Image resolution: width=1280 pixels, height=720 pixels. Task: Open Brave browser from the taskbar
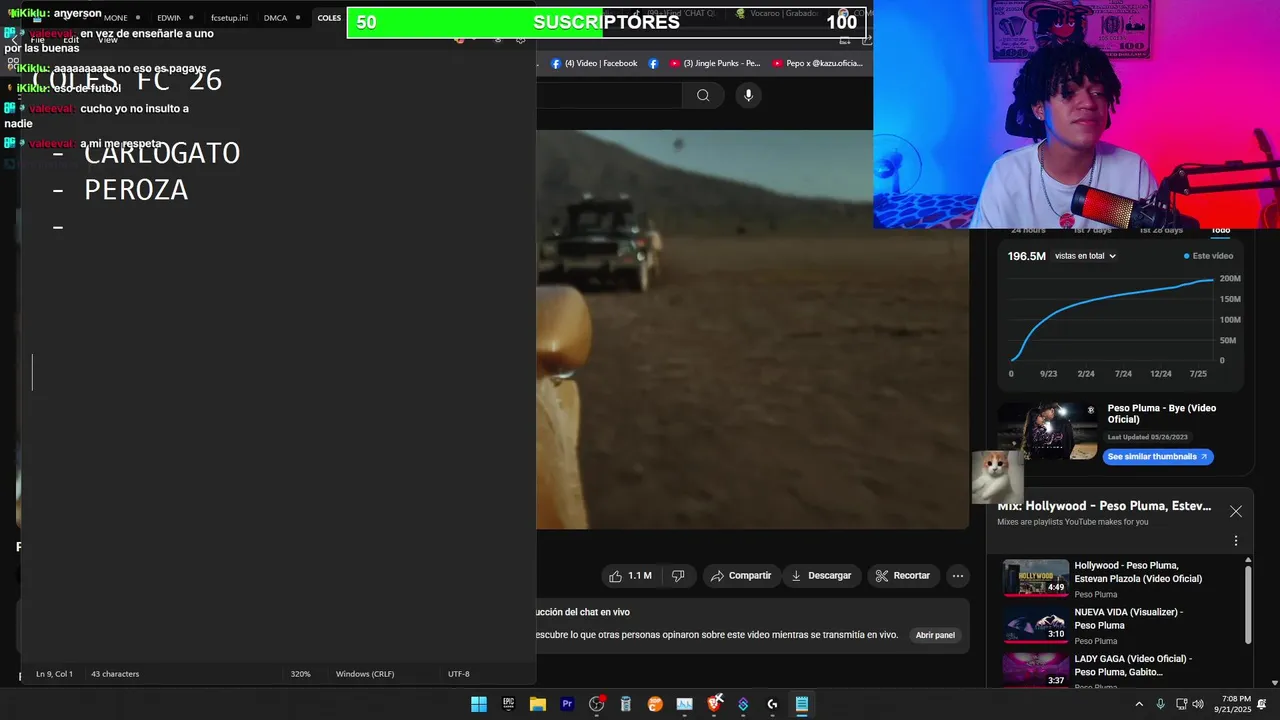(x=714, y=704)
